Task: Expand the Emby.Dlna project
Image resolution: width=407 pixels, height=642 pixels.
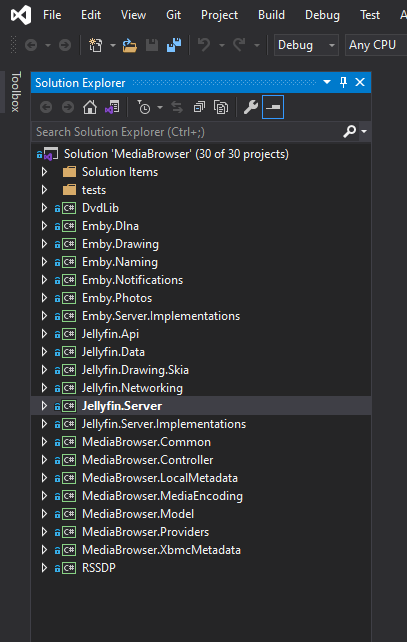Action: tap(45, 226)
